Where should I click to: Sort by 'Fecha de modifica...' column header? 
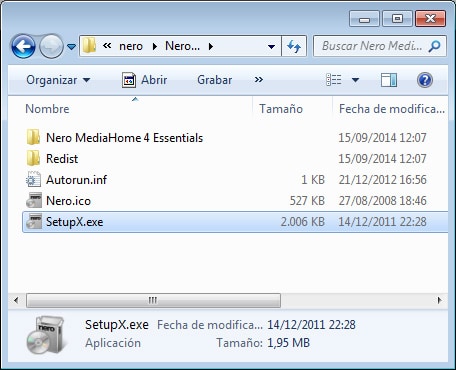click(392, 109)
